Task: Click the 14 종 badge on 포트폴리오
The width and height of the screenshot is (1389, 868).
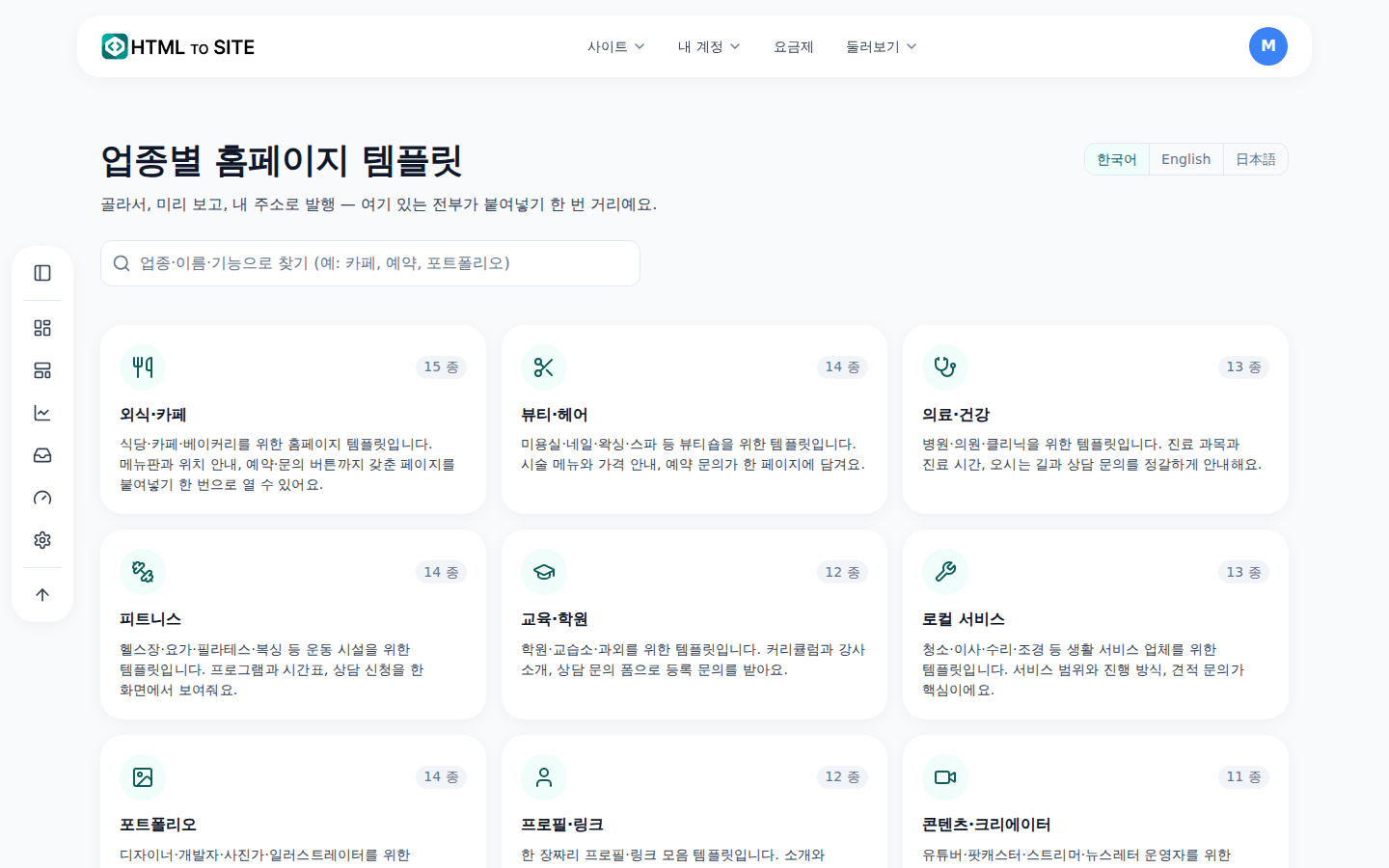Action: tap(442, 777)
